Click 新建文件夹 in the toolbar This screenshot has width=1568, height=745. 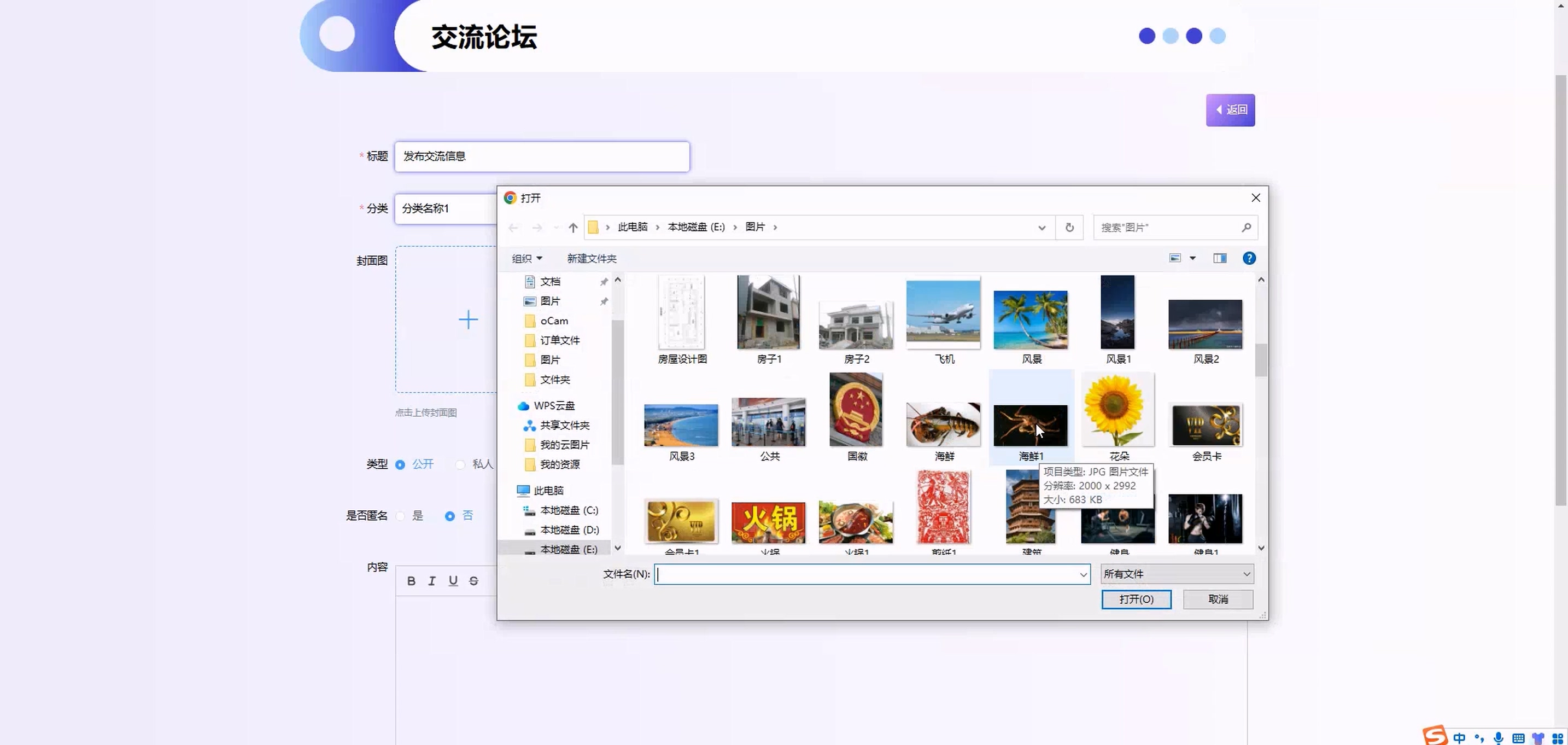point(591,258)
